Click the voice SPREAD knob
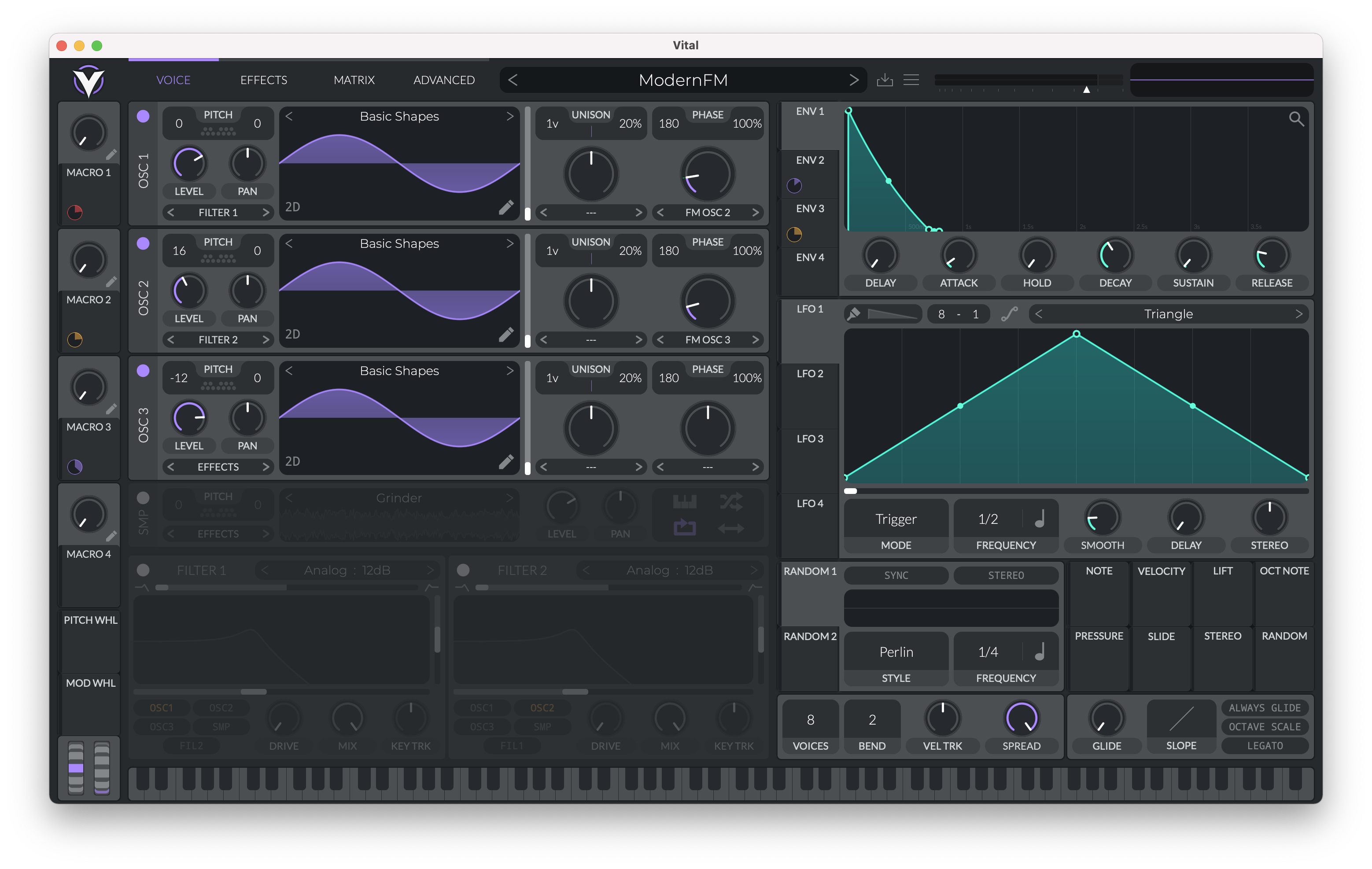The width and height of the screenshot is (1372, 869). coord(1021,718)
